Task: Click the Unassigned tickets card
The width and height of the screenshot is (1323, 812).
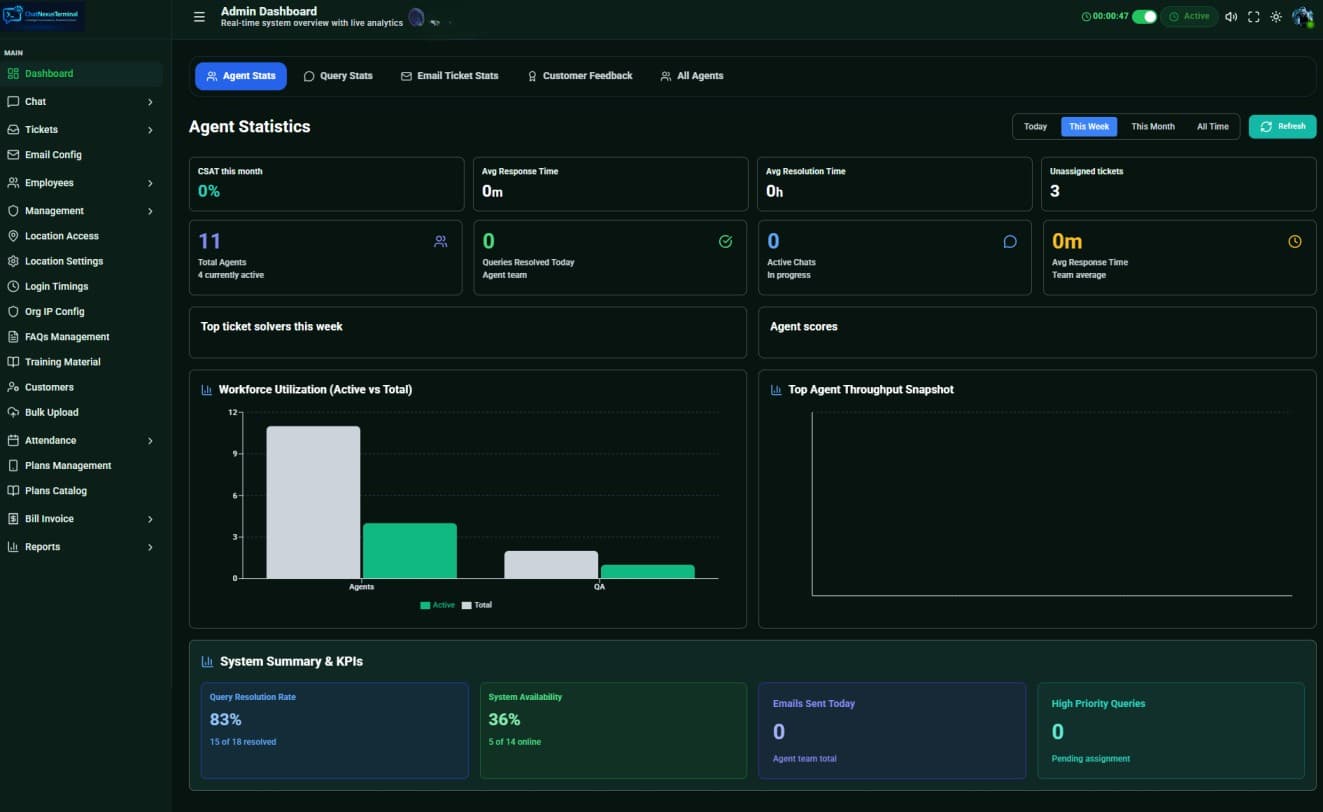Action: click(x=1180, y=184)
